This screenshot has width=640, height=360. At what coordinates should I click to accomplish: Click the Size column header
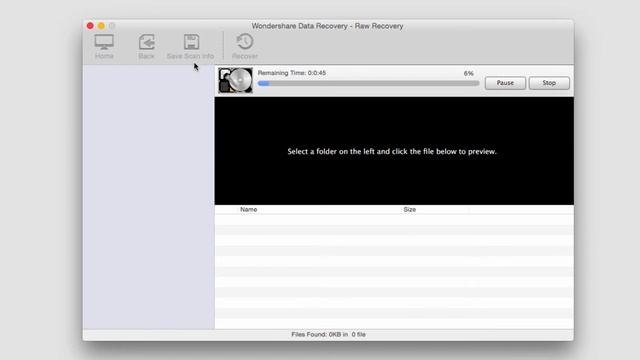(410, 209)
